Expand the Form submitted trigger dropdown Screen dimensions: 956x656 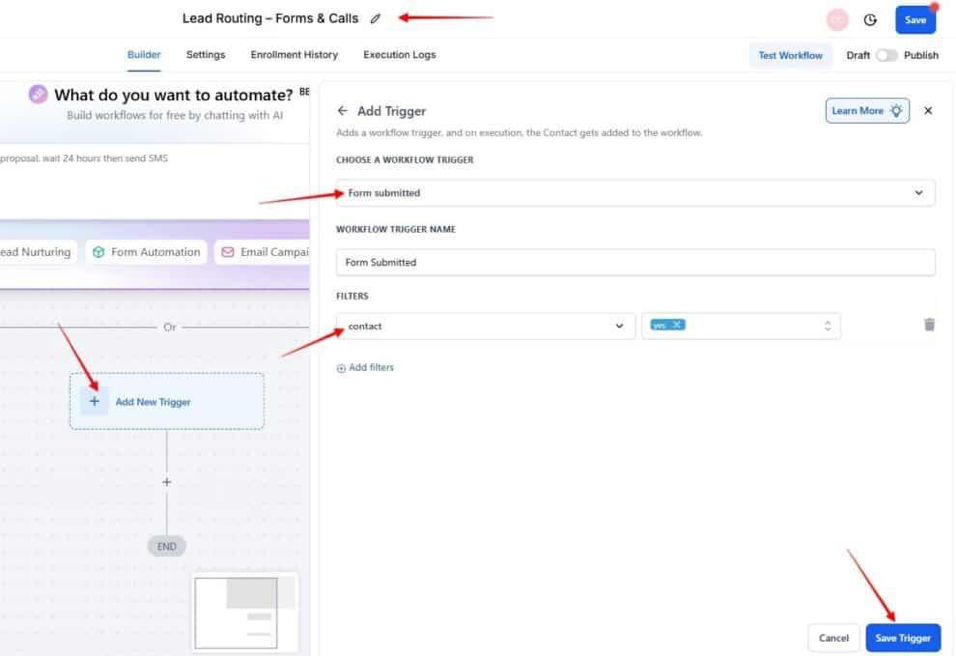pyautogui.click(x=918, y=193)
